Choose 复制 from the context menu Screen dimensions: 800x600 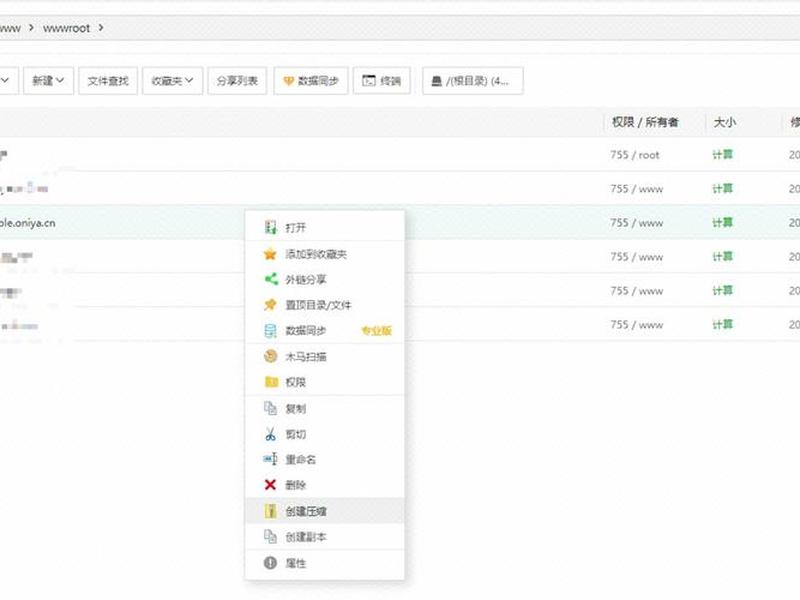[x=324, y=408]
